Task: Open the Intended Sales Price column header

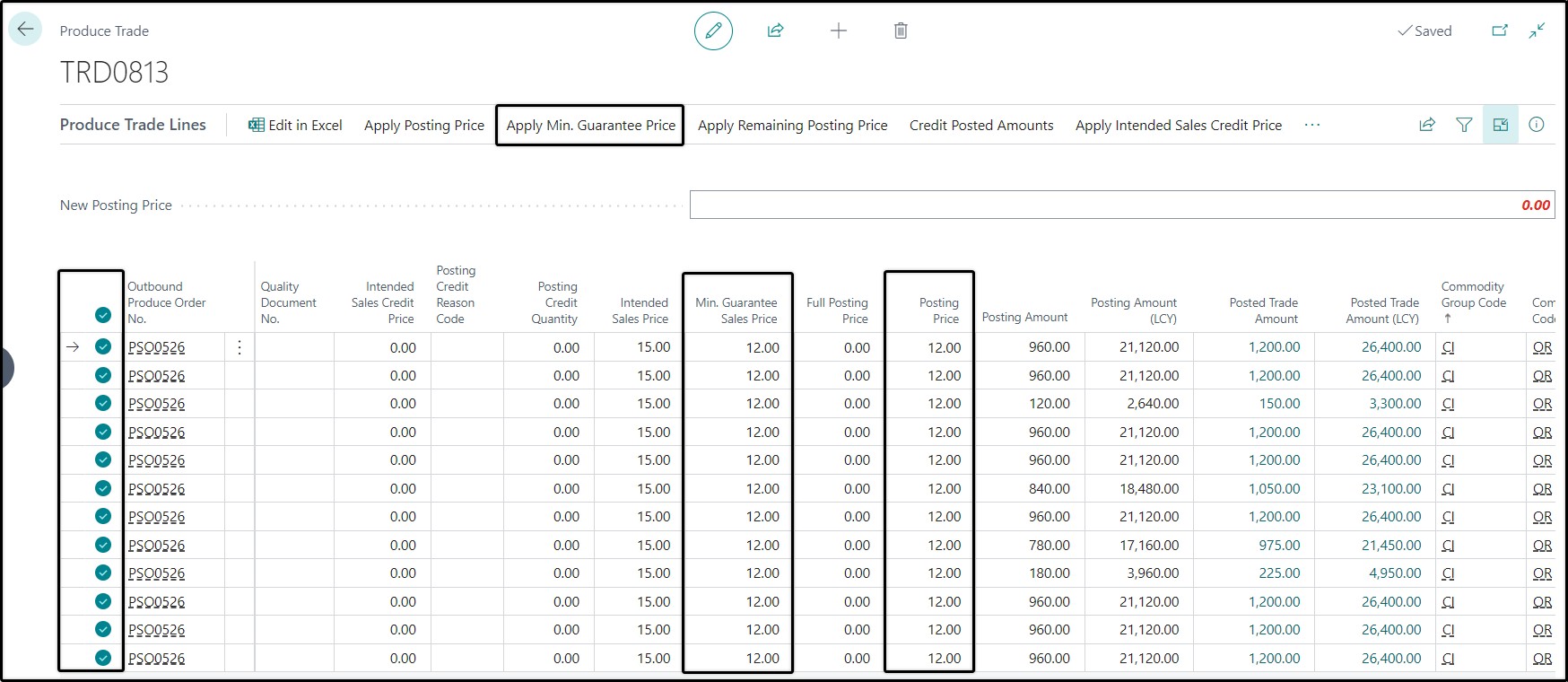Action: point(640,310)
